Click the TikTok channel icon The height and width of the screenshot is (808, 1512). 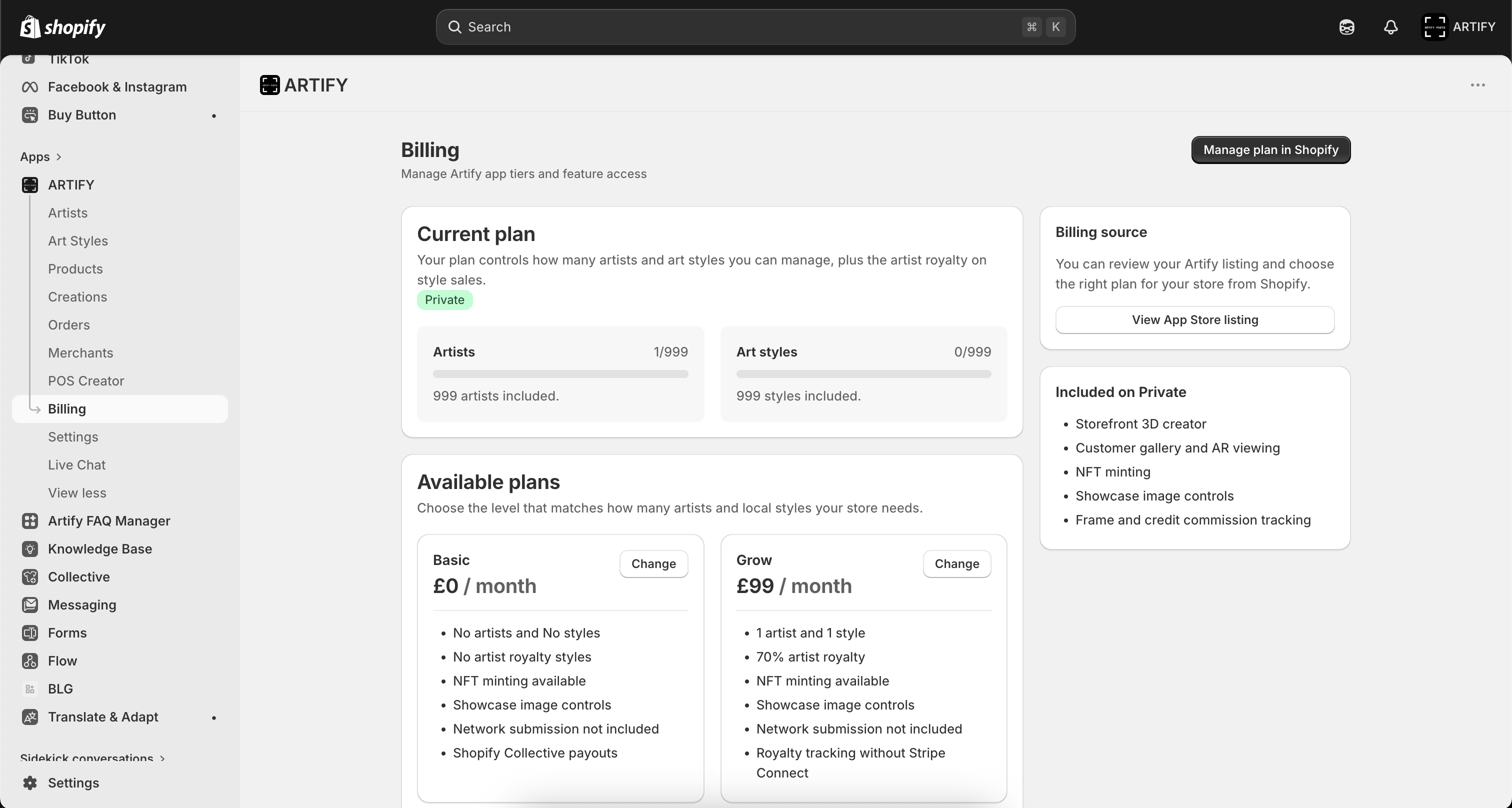28,58
